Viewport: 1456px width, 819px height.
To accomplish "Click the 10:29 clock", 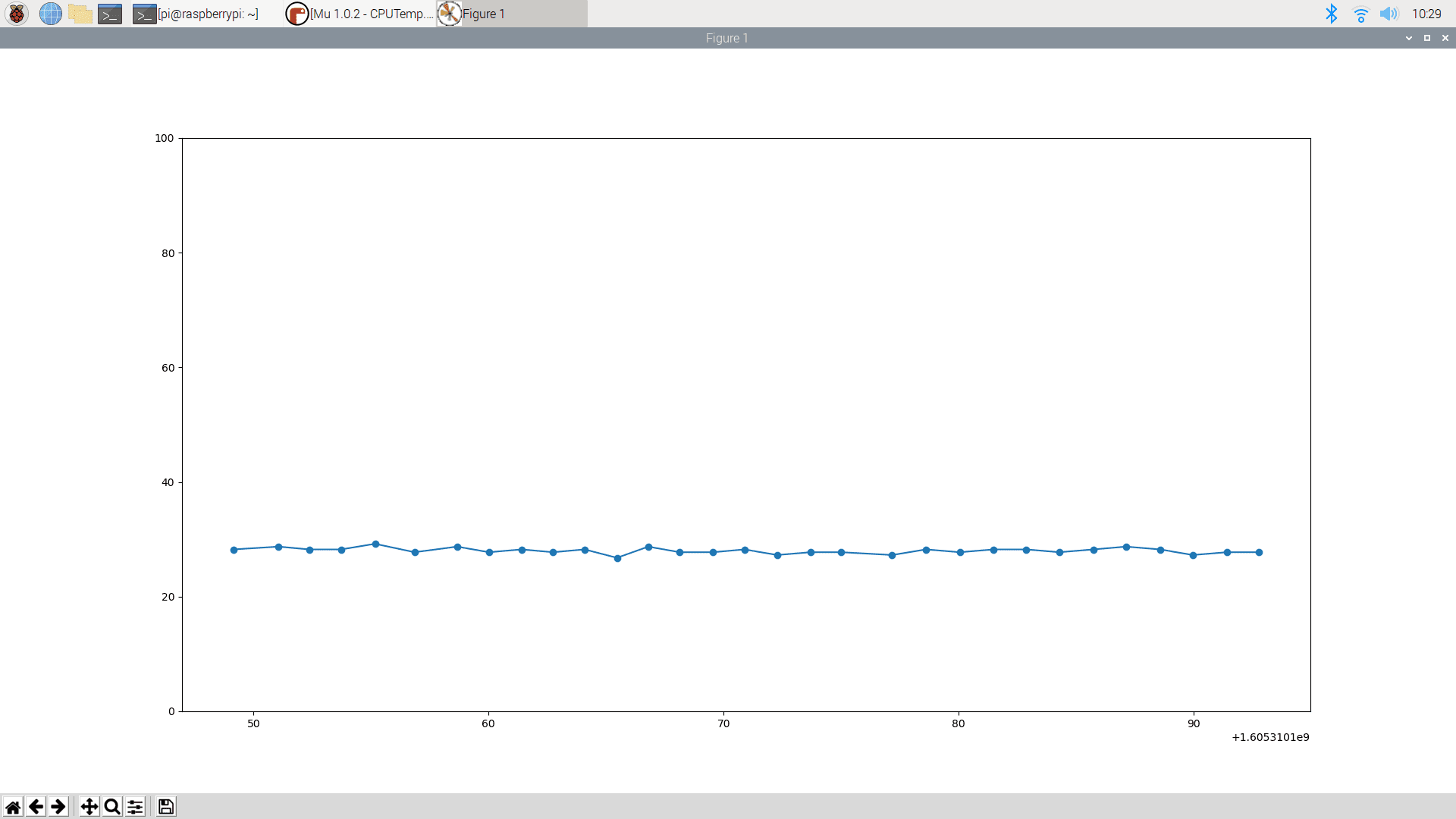I will click(1426, 14).
